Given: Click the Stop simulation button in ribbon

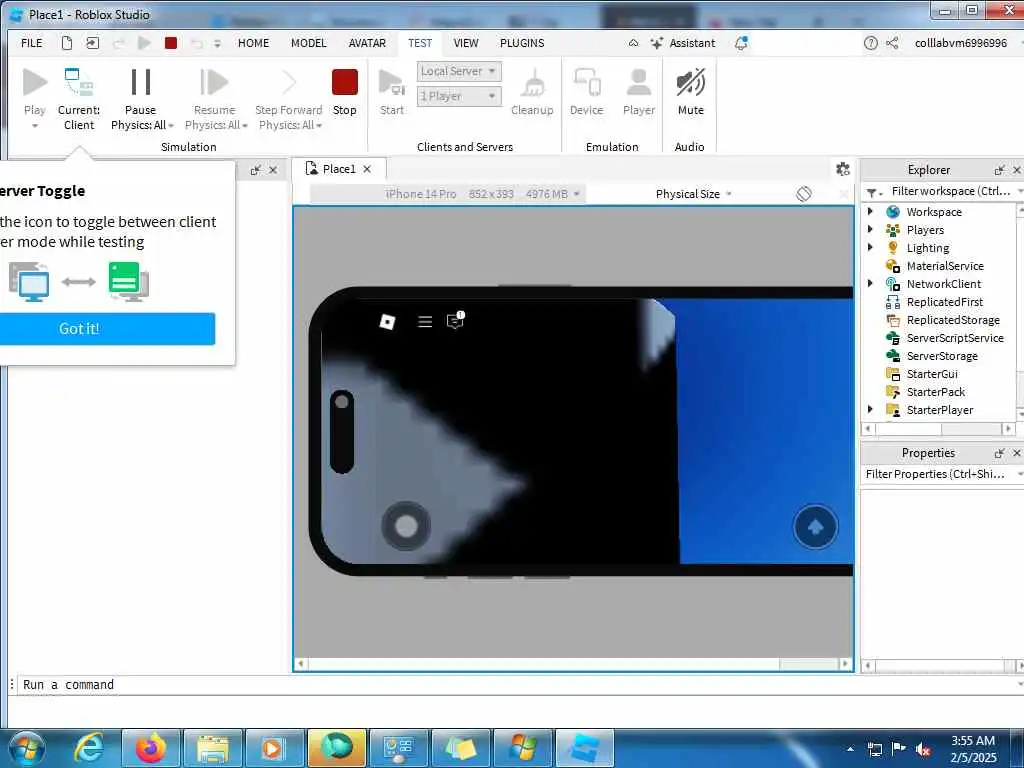Looking at the screenshot, I should pyautogui.click(x=344, y=92).
